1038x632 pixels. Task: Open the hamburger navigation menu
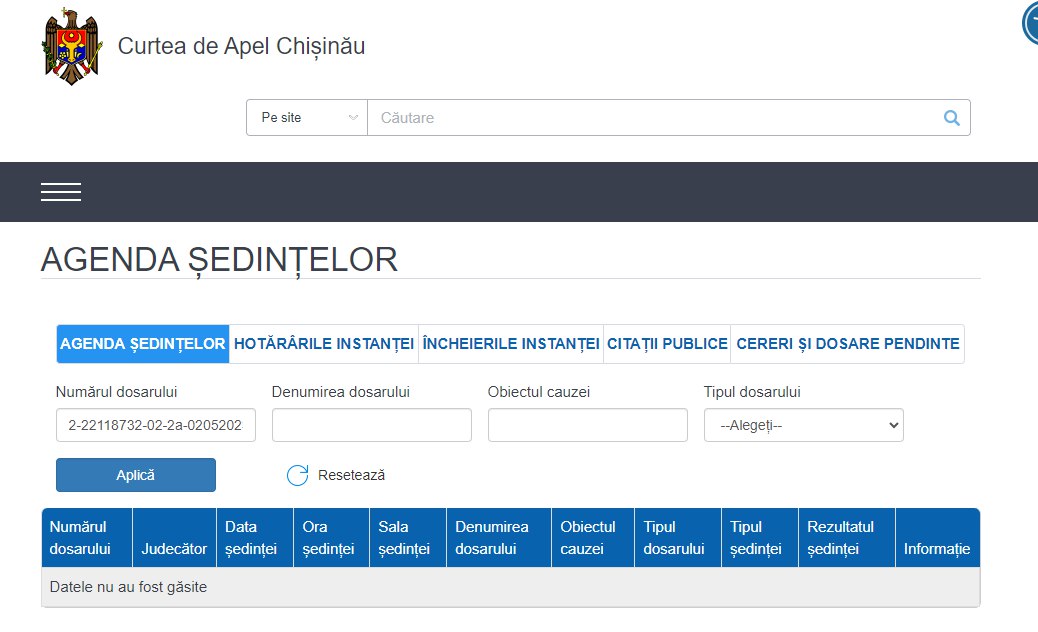(61, 192)
